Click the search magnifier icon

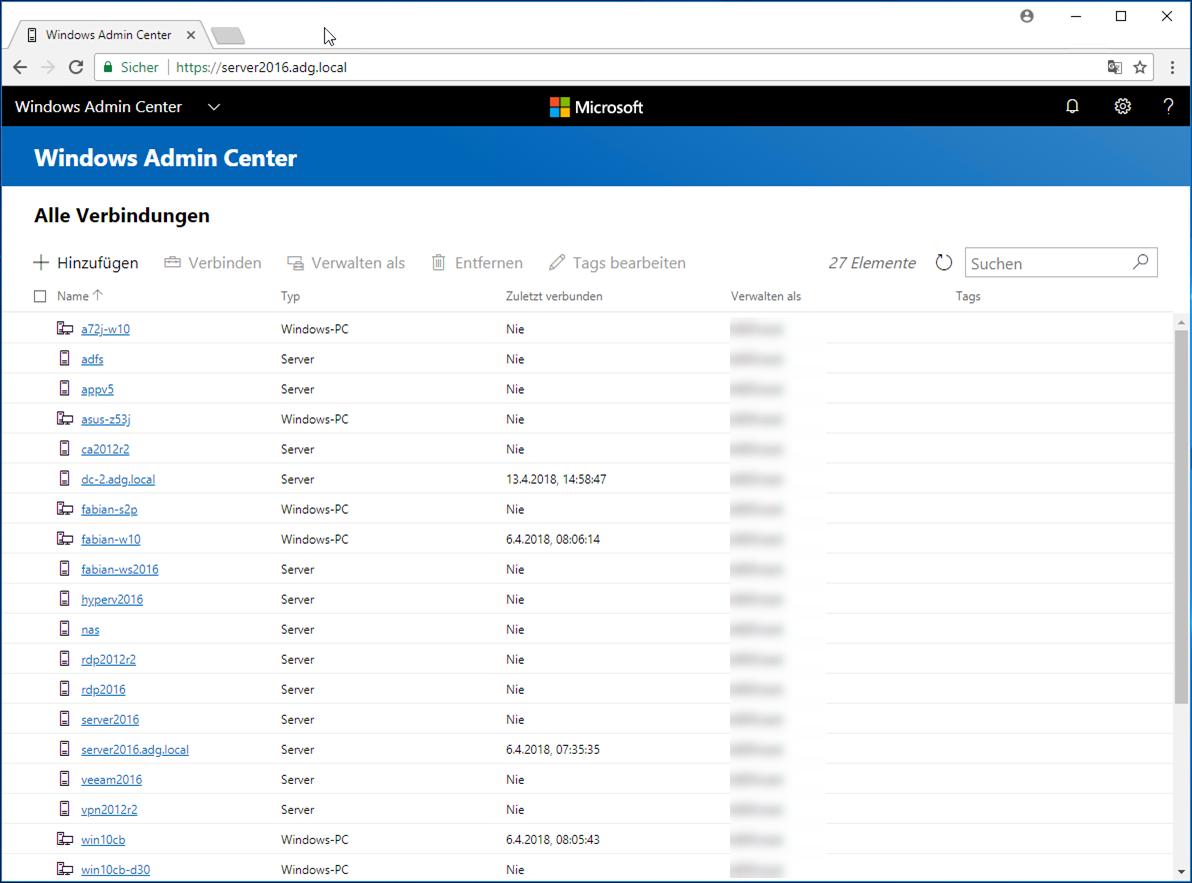[x=1140, y=262]
